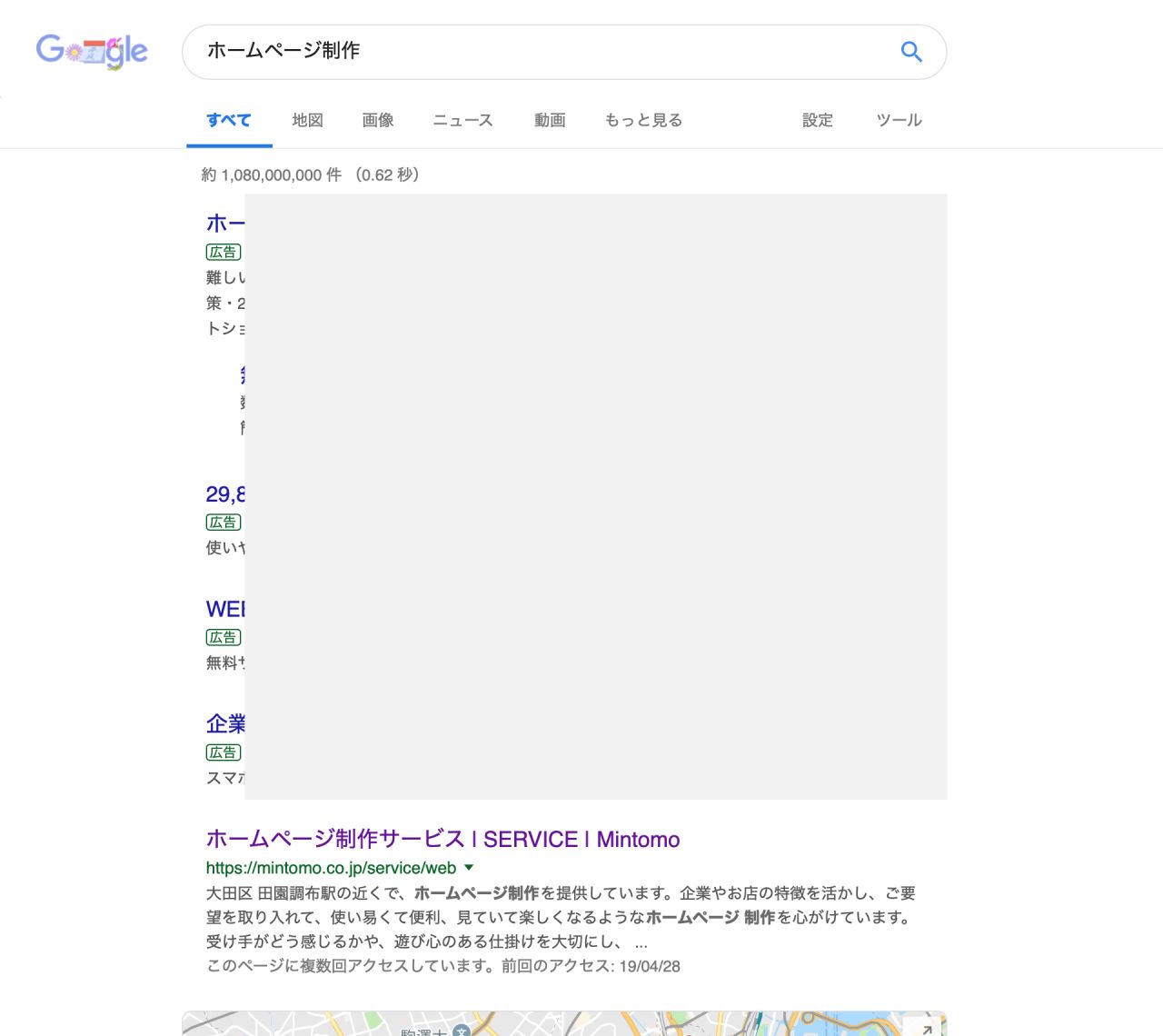Screen dimensions: 1163x1036
Task: Go to the 動画 tab
Action: 550,120
